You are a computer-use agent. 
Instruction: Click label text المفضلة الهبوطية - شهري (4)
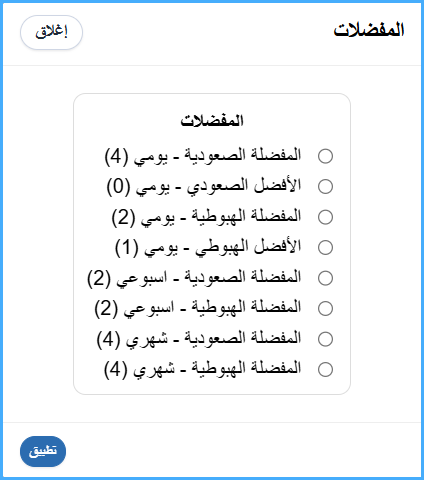click(x=203, y=369)
